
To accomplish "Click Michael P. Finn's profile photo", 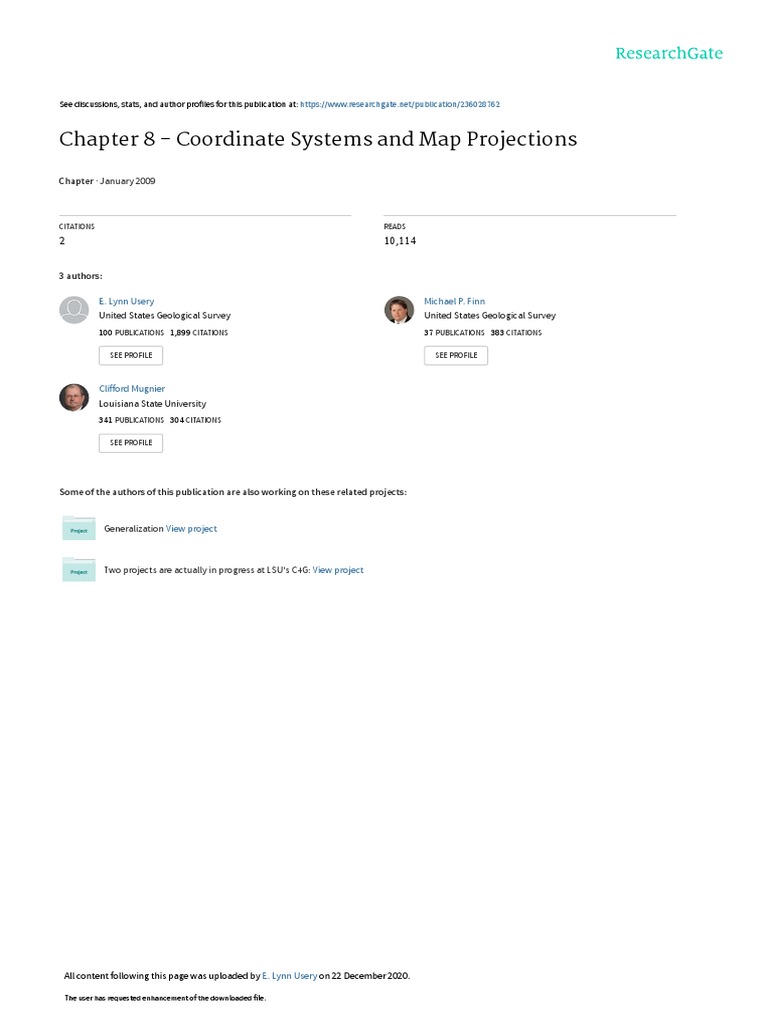I will [399, 310].
